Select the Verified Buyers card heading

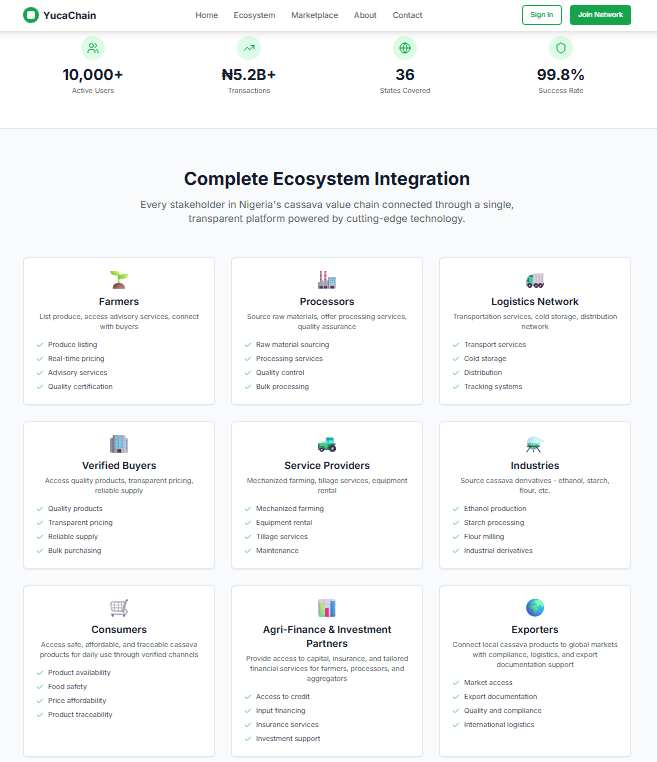coord(119,466)
